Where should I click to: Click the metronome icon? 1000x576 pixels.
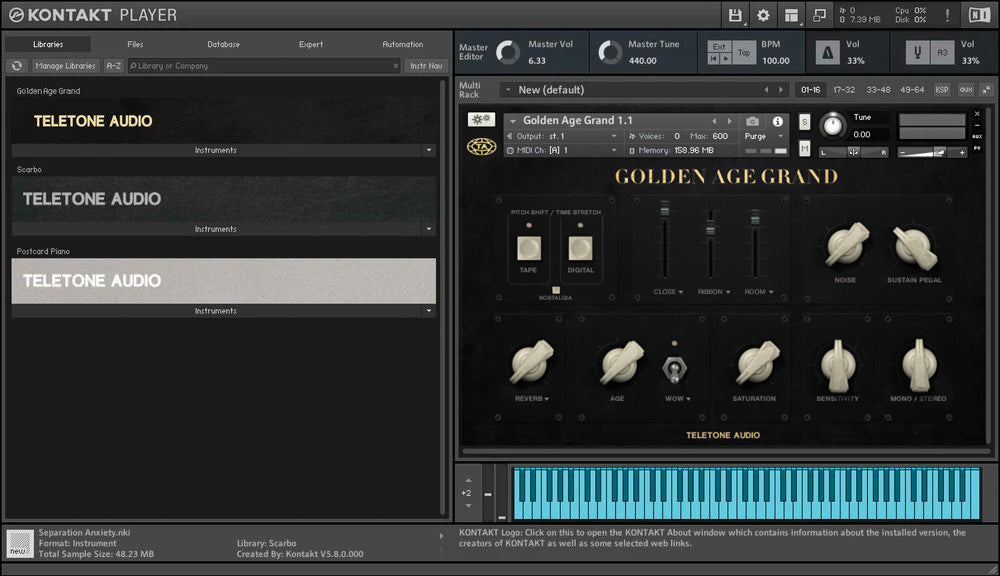pyautogui.click(x=828, y=53)
